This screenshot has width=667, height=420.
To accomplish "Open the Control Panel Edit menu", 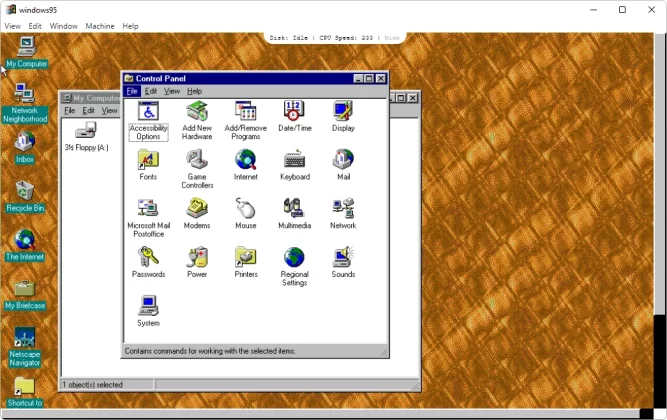I will coord(151,91).
